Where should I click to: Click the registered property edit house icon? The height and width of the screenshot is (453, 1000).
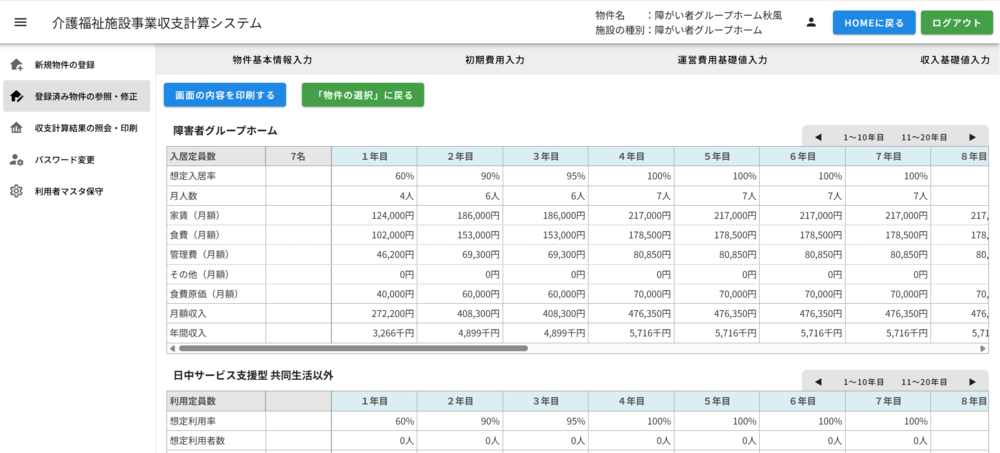[17, 96]
